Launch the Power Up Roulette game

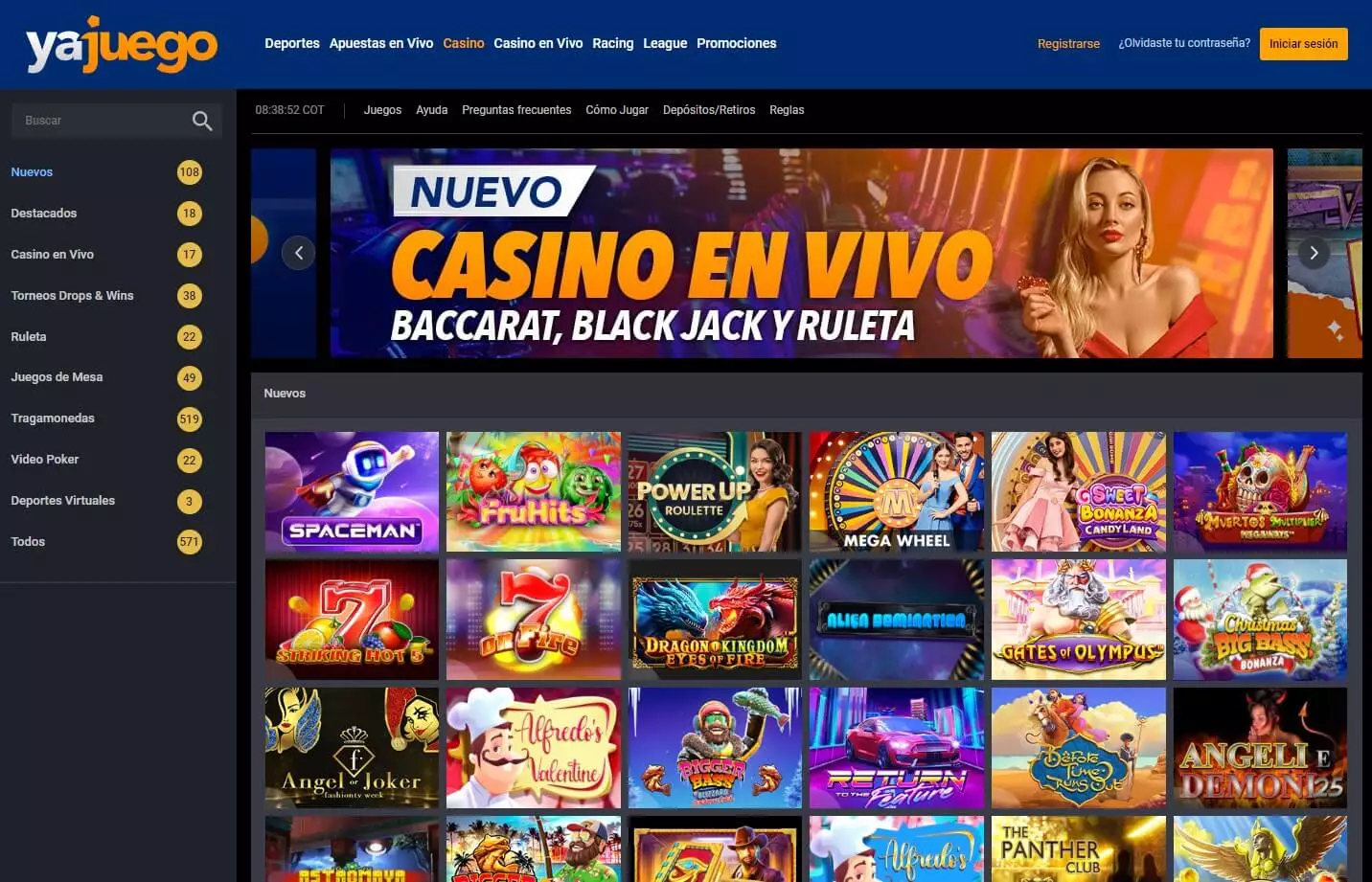tap(715, 491)
